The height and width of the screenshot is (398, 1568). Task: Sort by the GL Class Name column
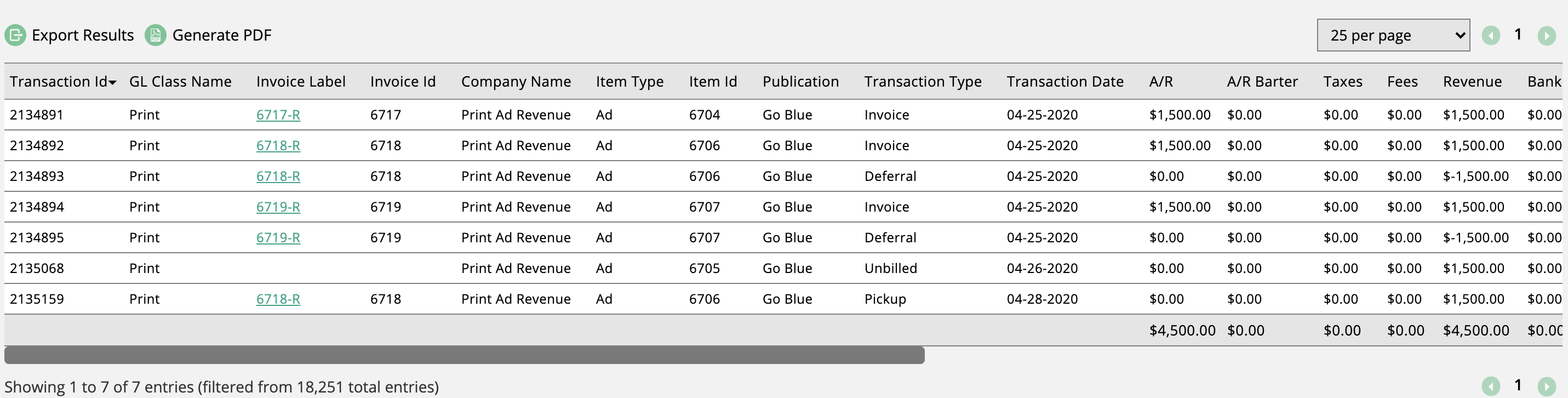180,82
